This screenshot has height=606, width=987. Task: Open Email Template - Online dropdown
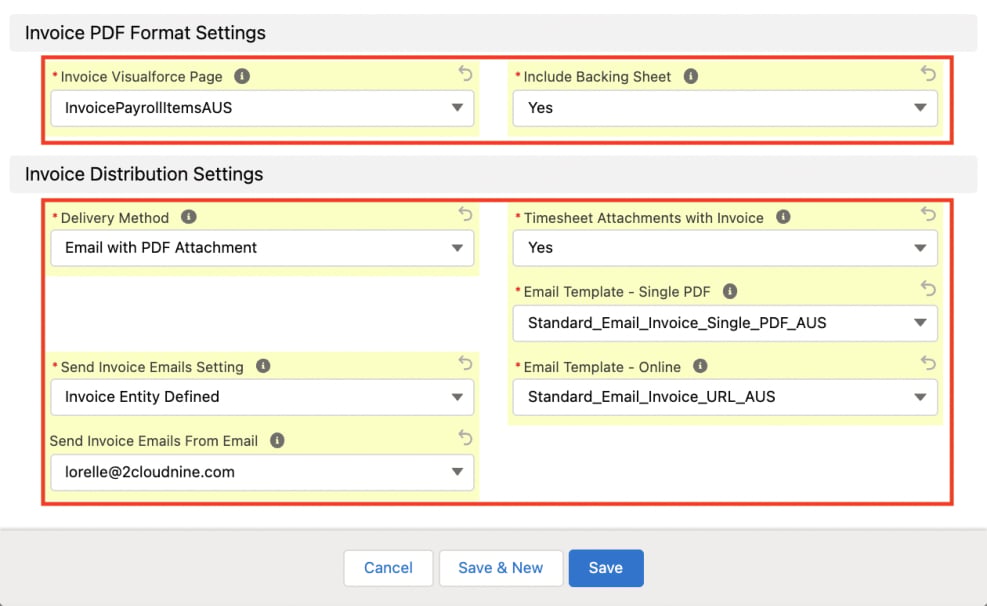pyautogui.click(x=725, y=397)
